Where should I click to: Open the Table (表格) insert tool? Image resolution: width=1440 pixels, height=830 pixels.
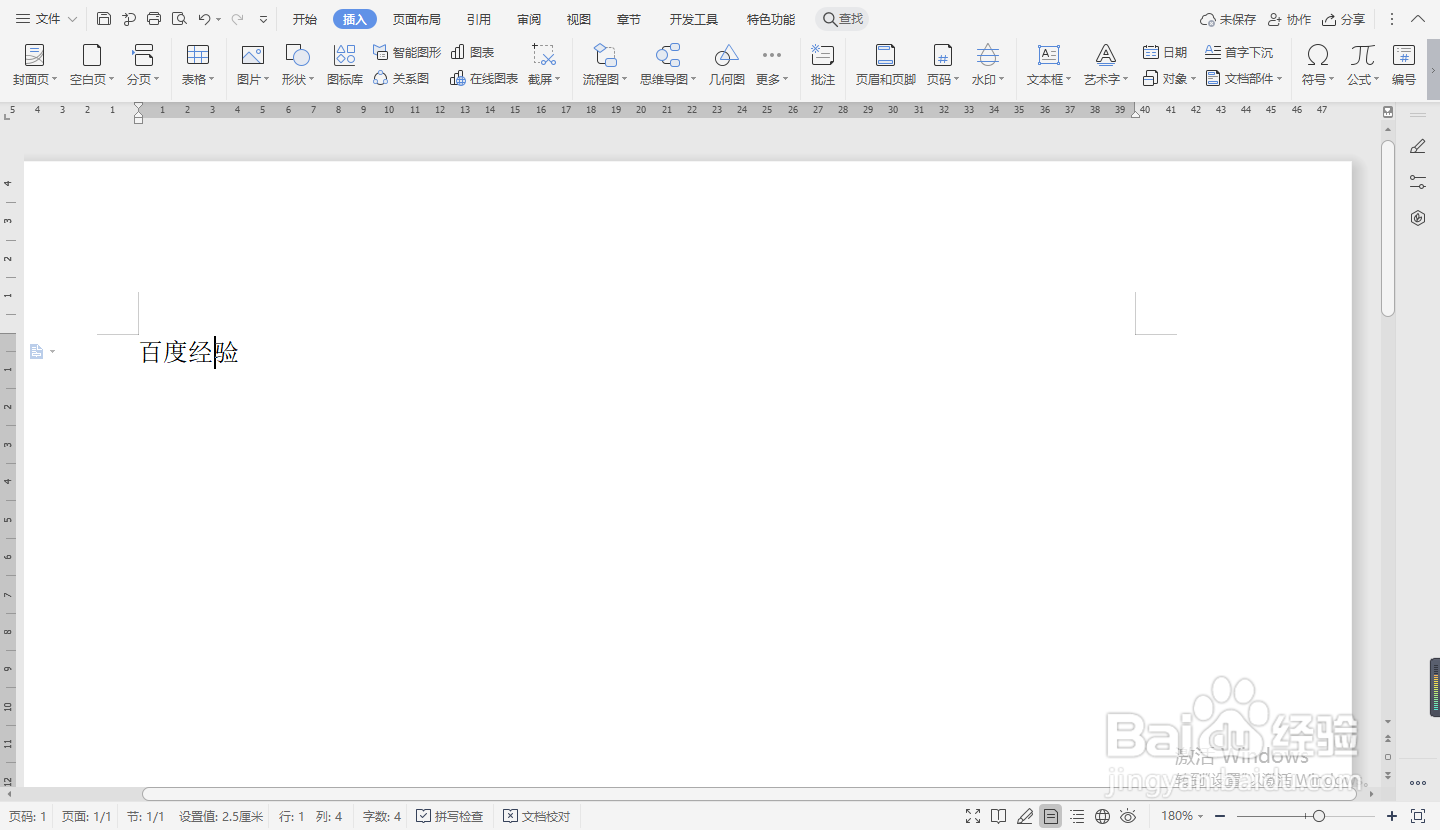[x=198, y=65]
